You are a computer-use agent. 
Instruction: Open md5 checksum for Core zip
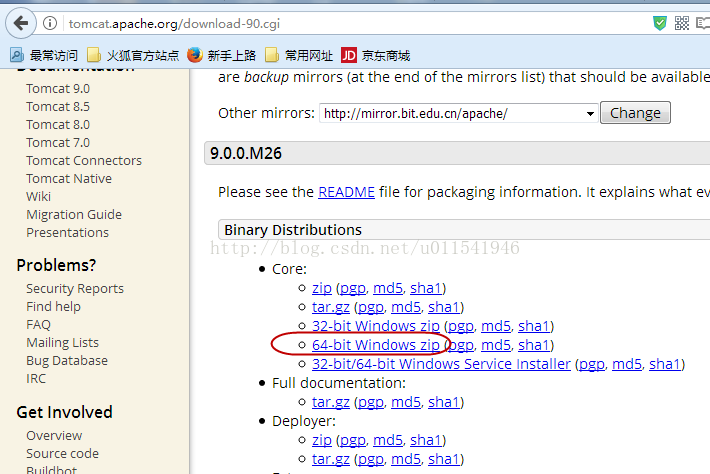point(388,288)
